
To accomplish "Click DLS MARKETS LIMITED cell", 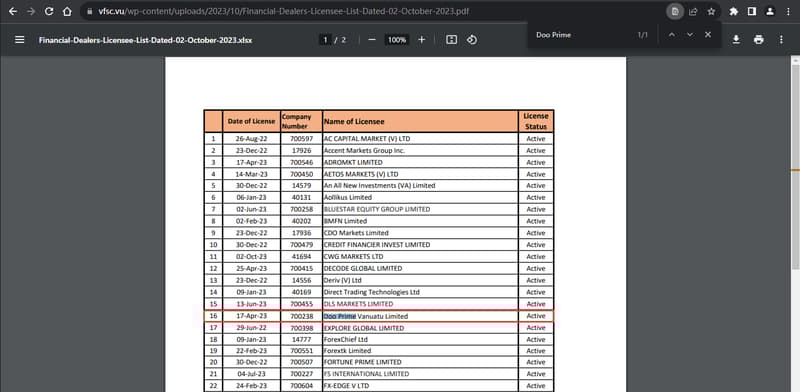I will coord(420,304).
